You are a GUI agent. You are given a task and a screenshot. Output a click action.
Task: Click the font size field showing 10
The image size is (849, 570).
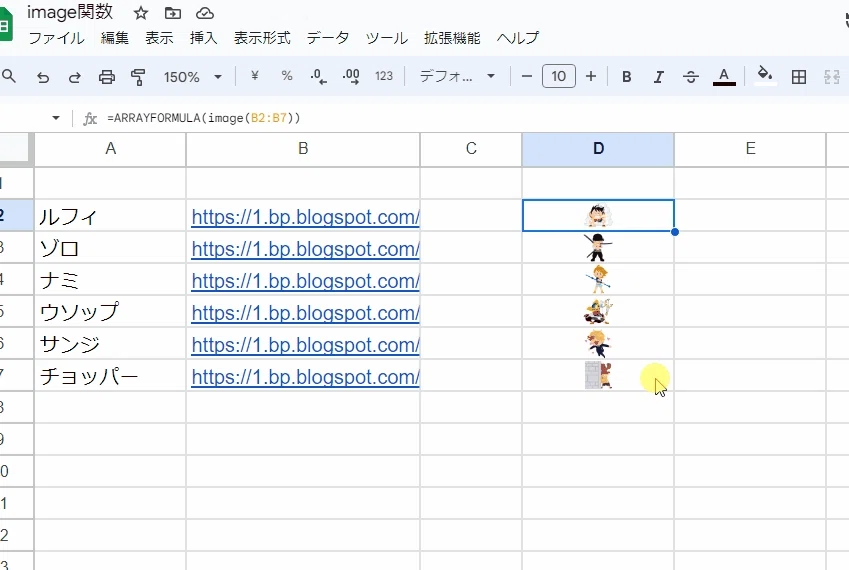point(559,76)
